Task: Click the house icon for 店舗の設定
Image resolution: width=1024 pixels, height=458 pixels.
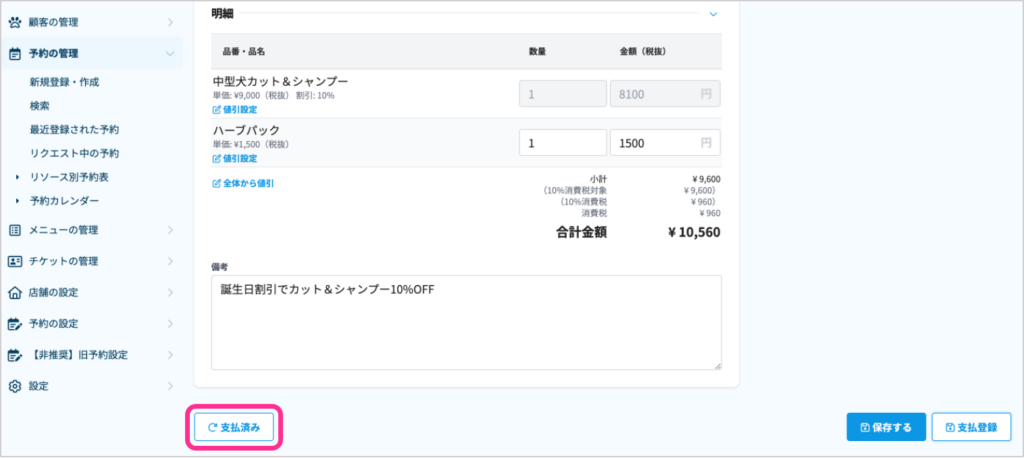Action: (x=14, y=292)
